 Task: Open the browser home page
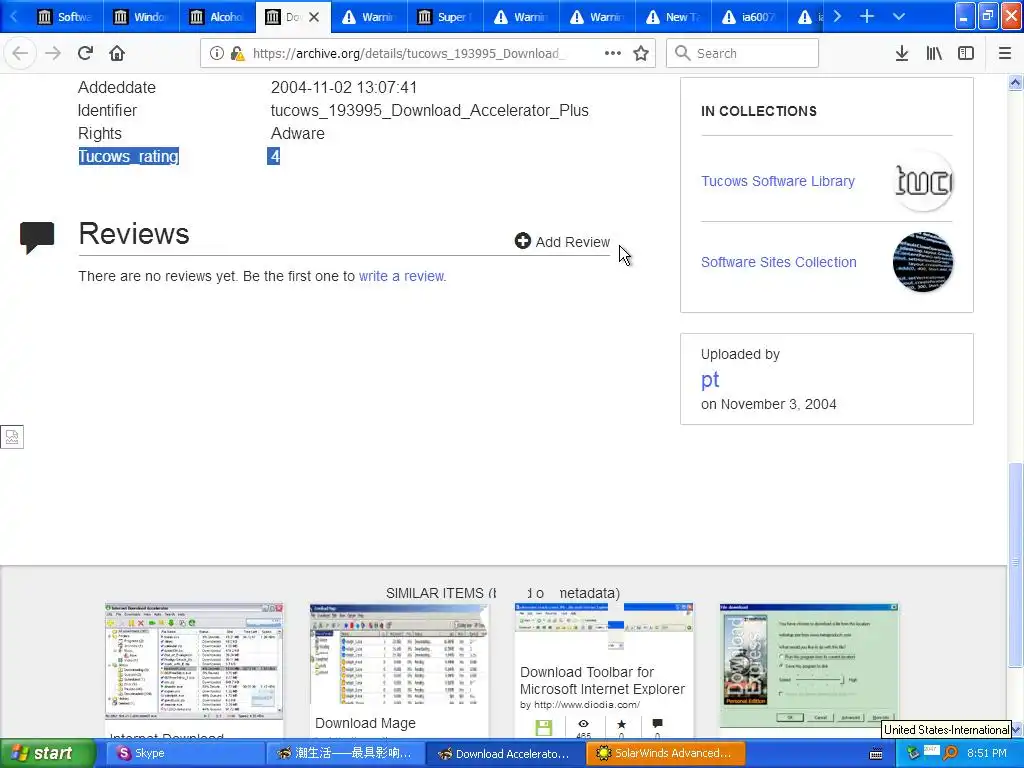point(117,53)
